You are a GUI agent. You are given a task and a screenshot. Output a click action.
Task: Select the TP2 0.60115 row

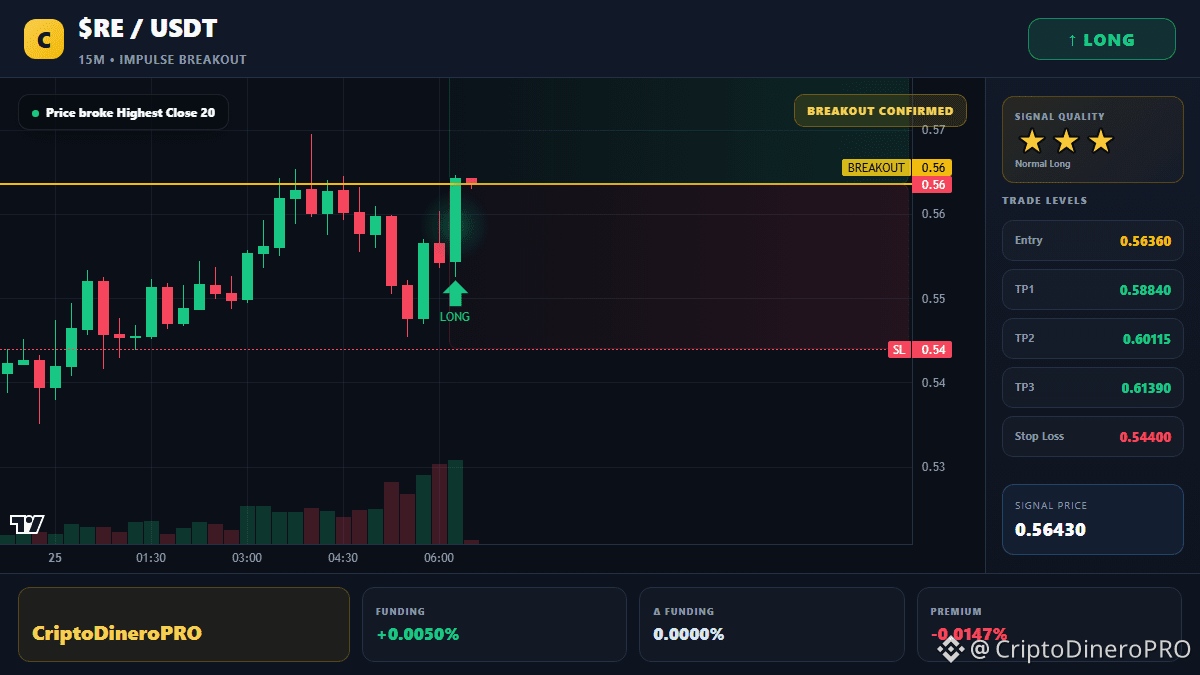tap(1093, 338)
